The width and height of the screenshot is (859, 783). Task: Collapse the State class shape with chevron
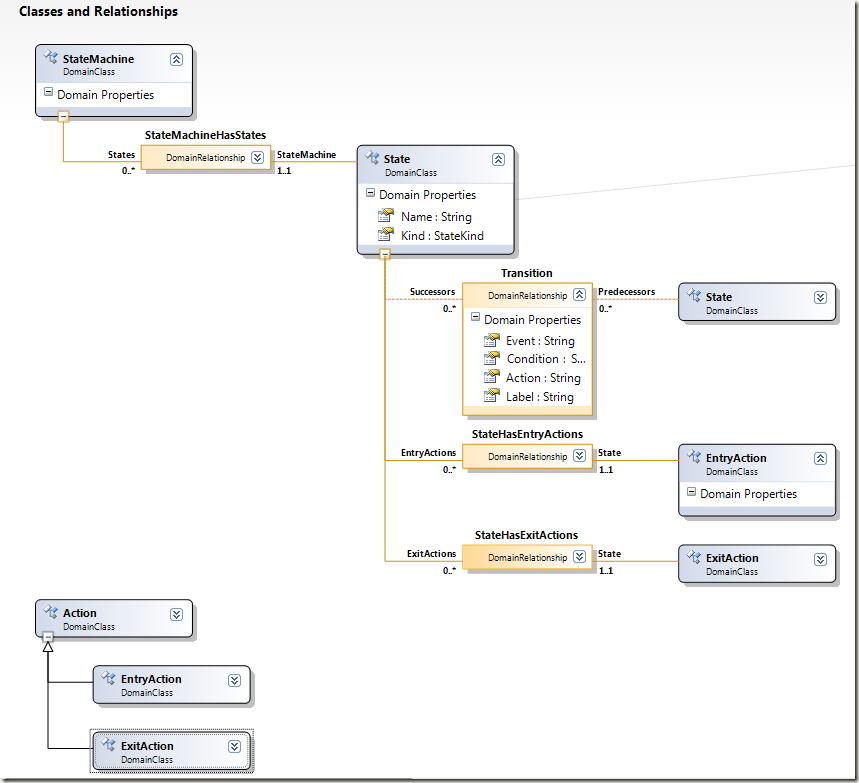point(498,159)
